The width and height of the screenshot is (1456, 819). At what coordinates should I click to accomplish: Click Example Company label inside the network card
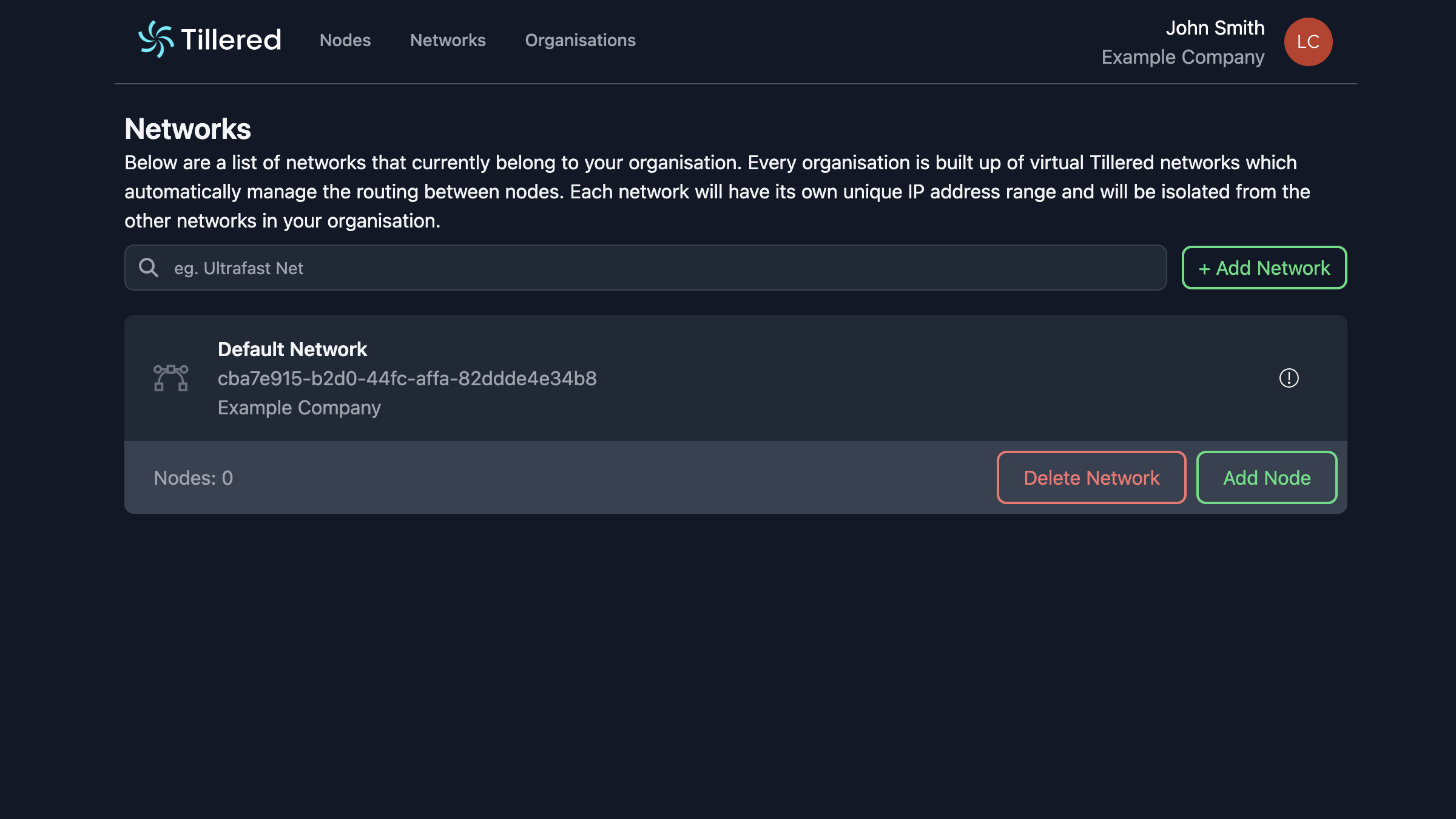click(x=298, y=407)
